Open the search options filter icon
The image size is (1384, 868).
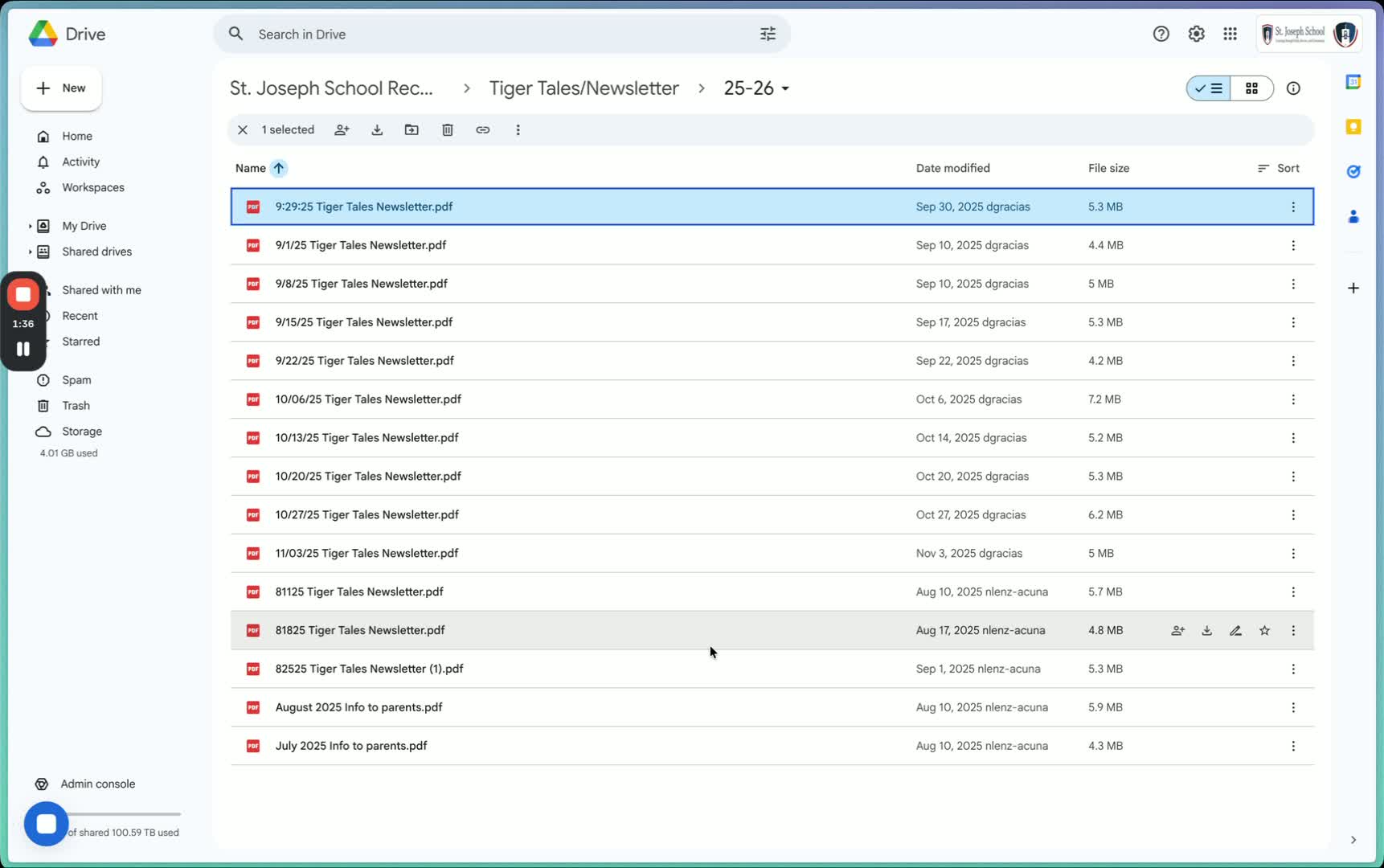(x=768, y=34)
